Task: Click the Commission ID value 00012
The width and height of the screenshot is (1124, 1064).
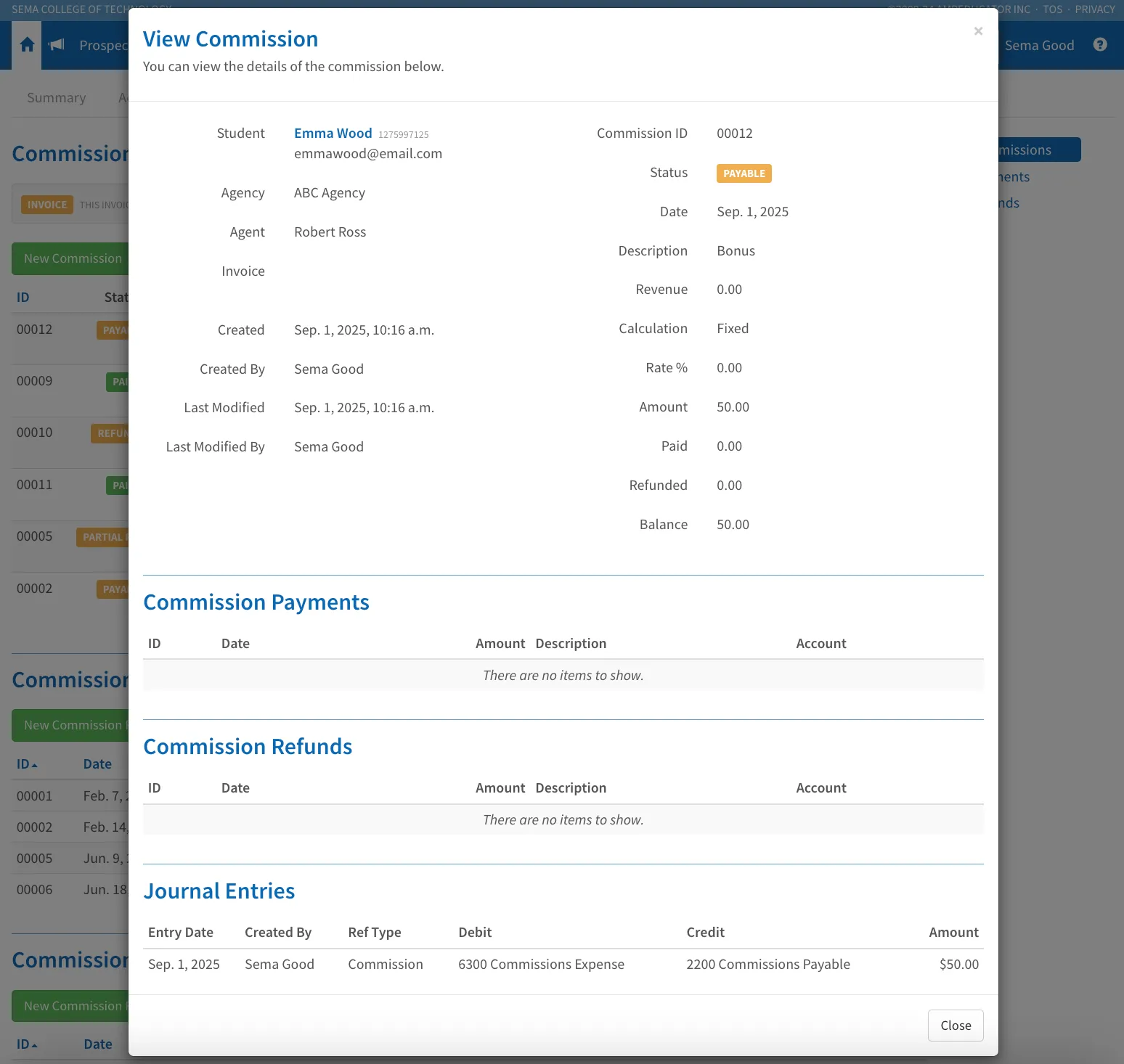Action: pyautogui.click(x=735, y=134)
